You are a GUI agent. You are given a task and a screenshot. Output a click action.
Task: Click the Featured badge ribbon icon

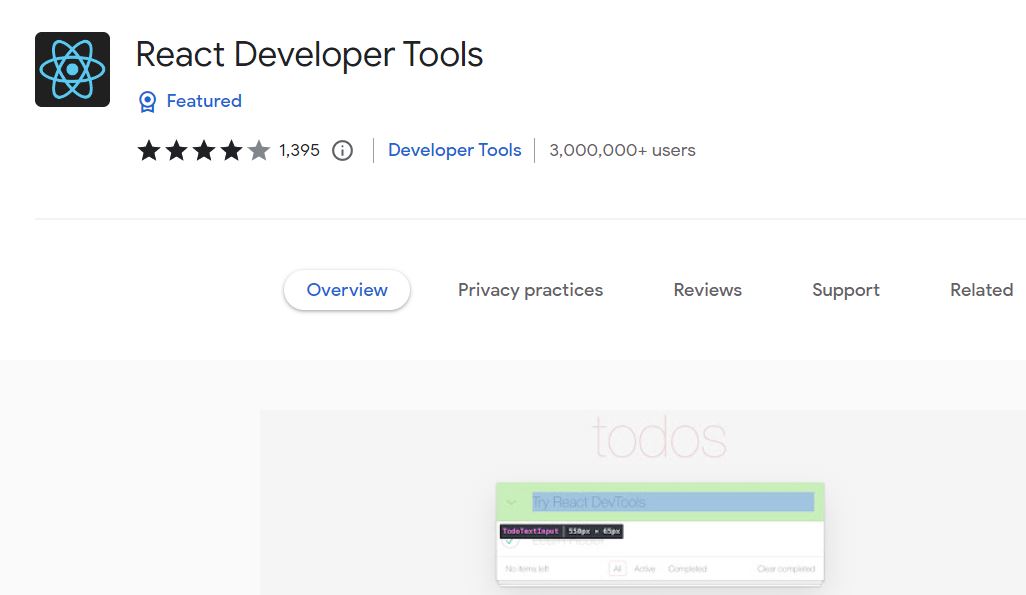coord(148,101)
